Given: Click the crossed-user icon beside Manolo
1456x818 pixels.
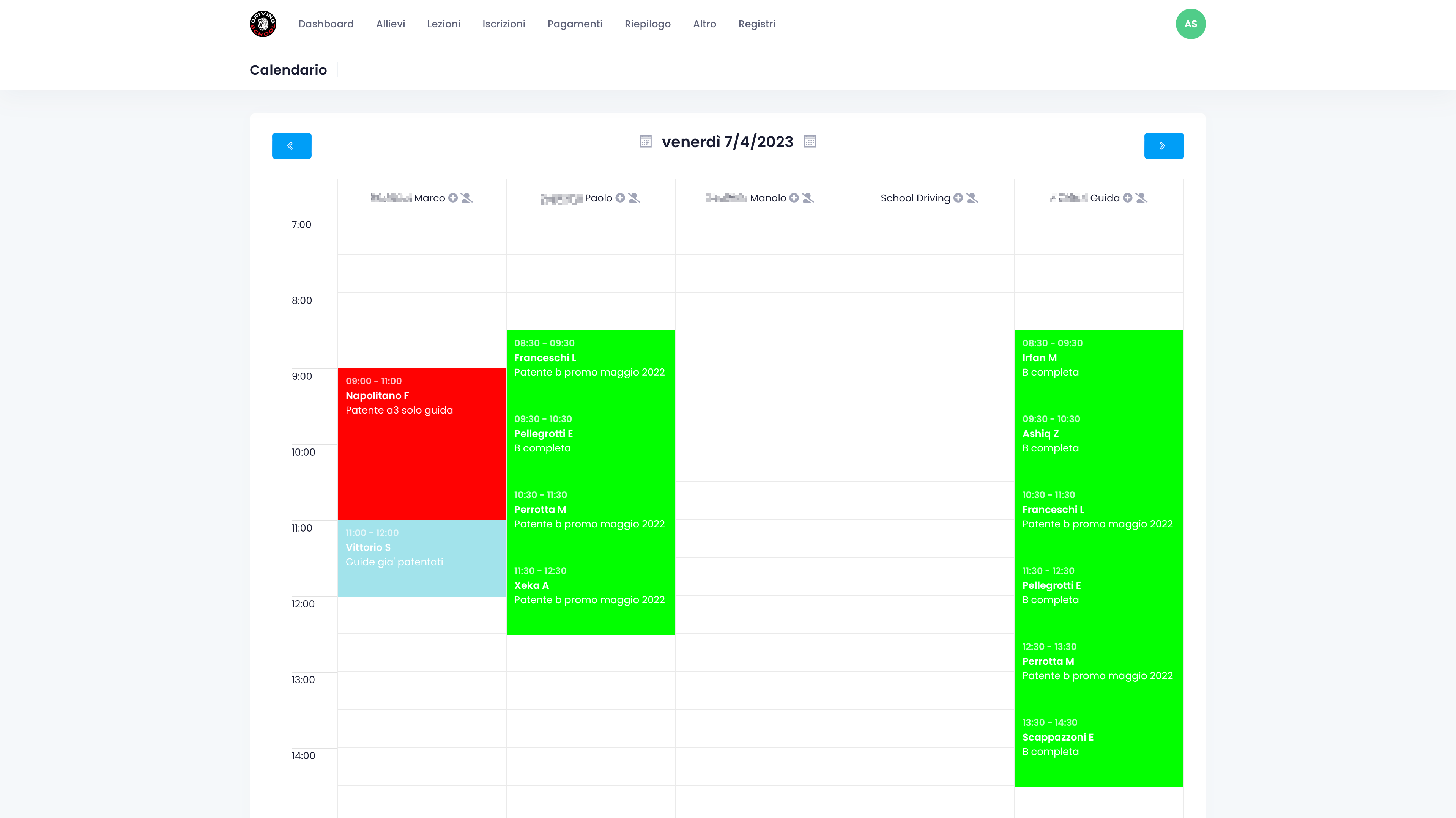Looking at the screenshot, I should click(x=808, y=198).
